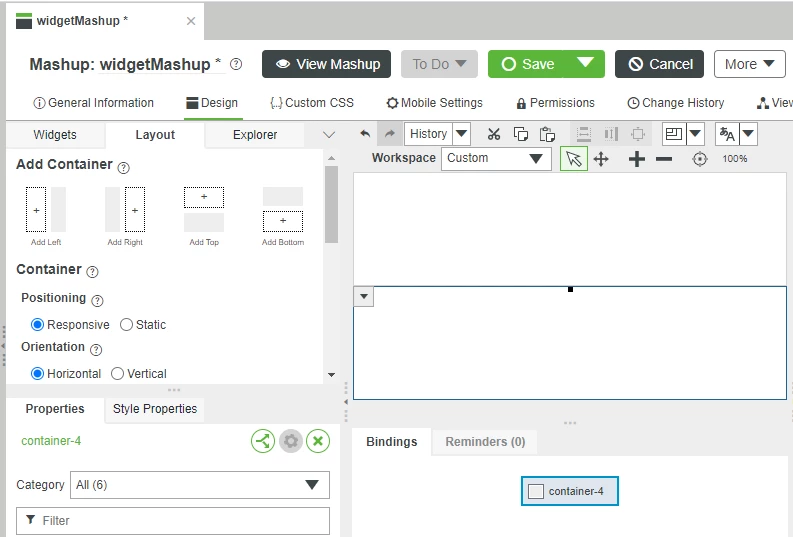Select Horizontal orientation

point(37,374)
